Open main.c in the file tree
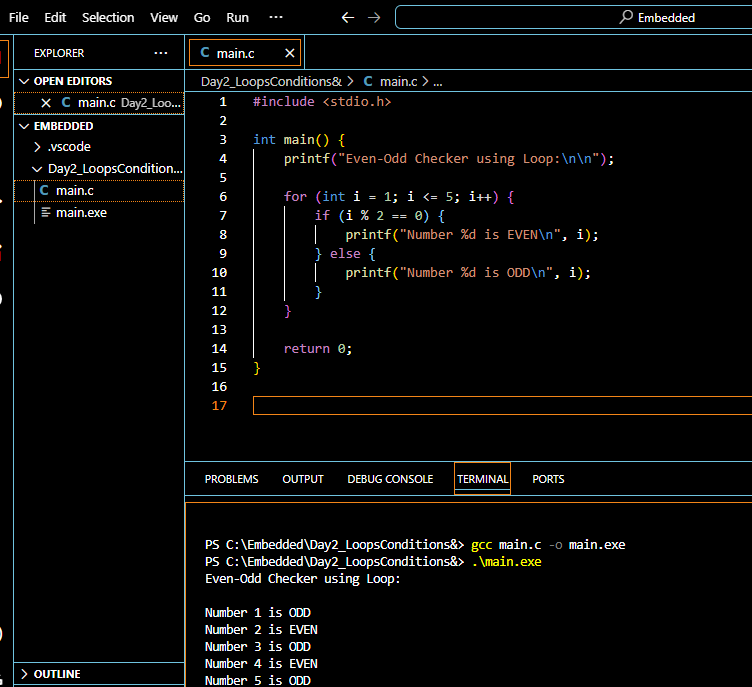 coord(99,191)
